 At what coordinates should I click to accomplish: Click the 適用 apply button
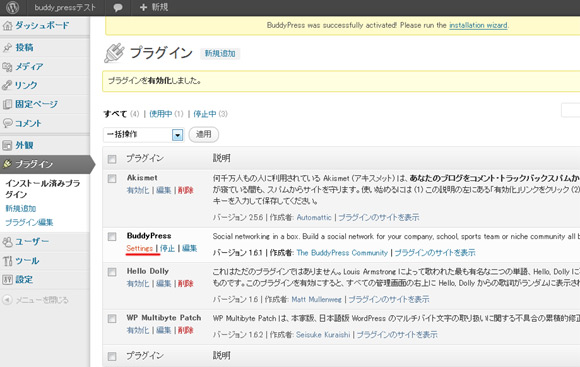coord(204,134)
